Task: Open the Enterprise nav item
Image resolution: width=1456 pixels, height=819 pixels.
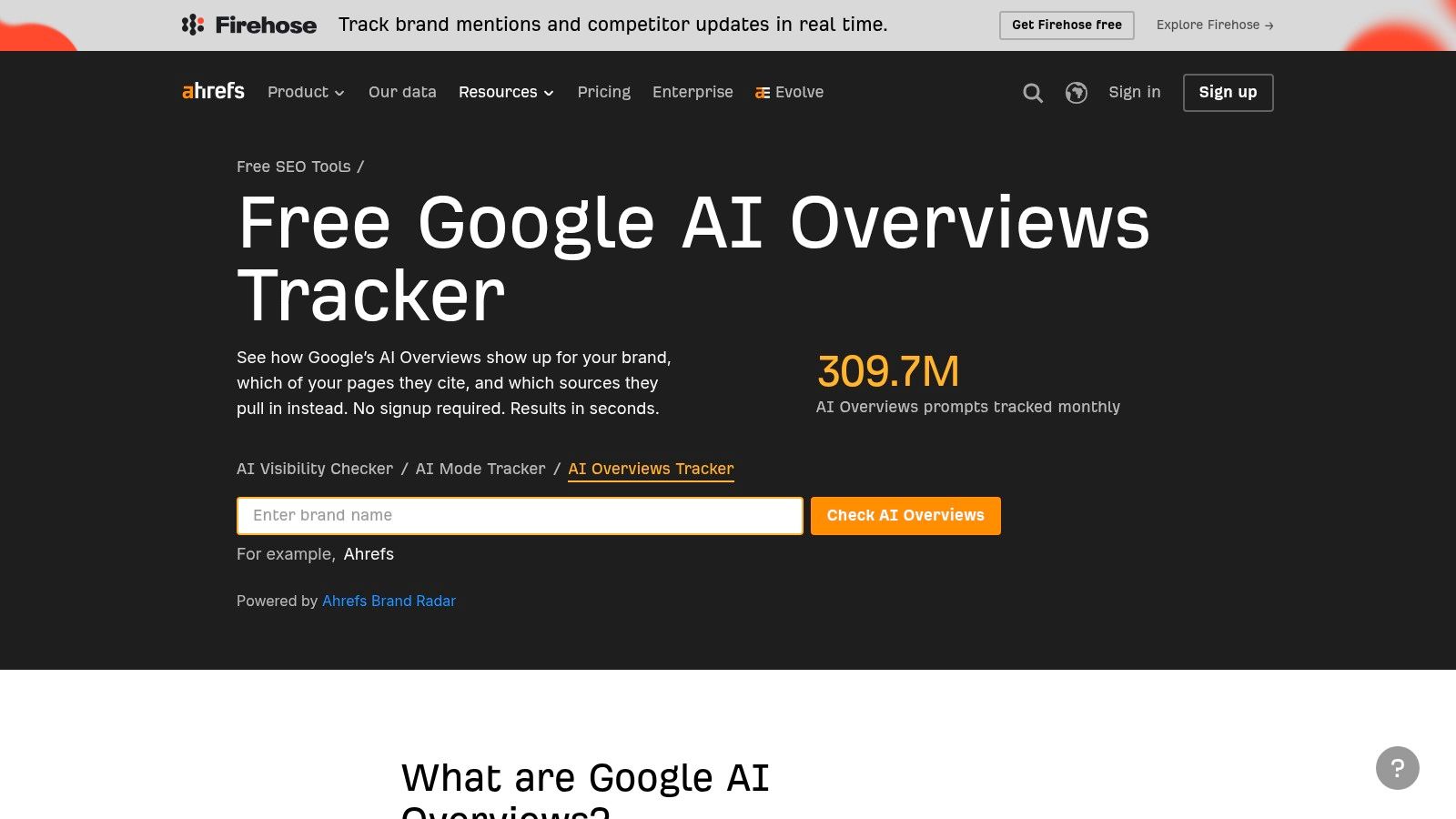Action: (x=693, y=92)
